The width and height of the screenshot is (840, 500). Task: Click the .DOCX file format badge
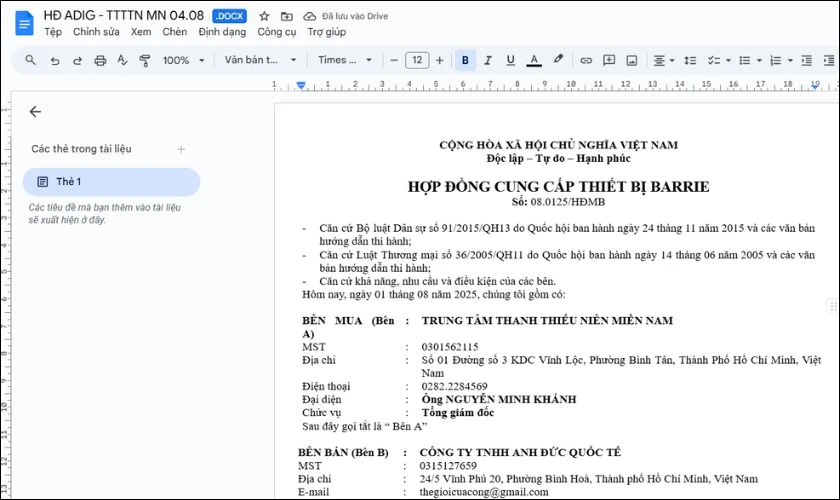tap(229, 16)
